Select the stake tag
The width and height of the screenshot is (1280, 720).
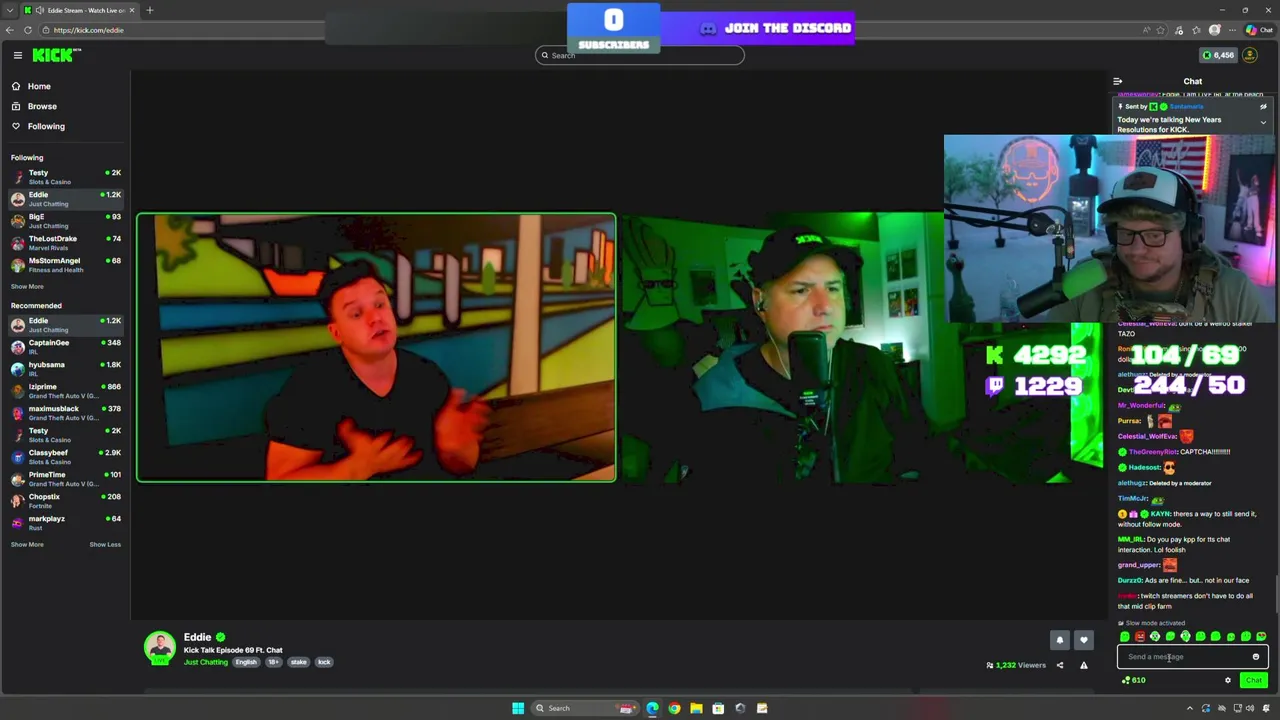[299, 662]
